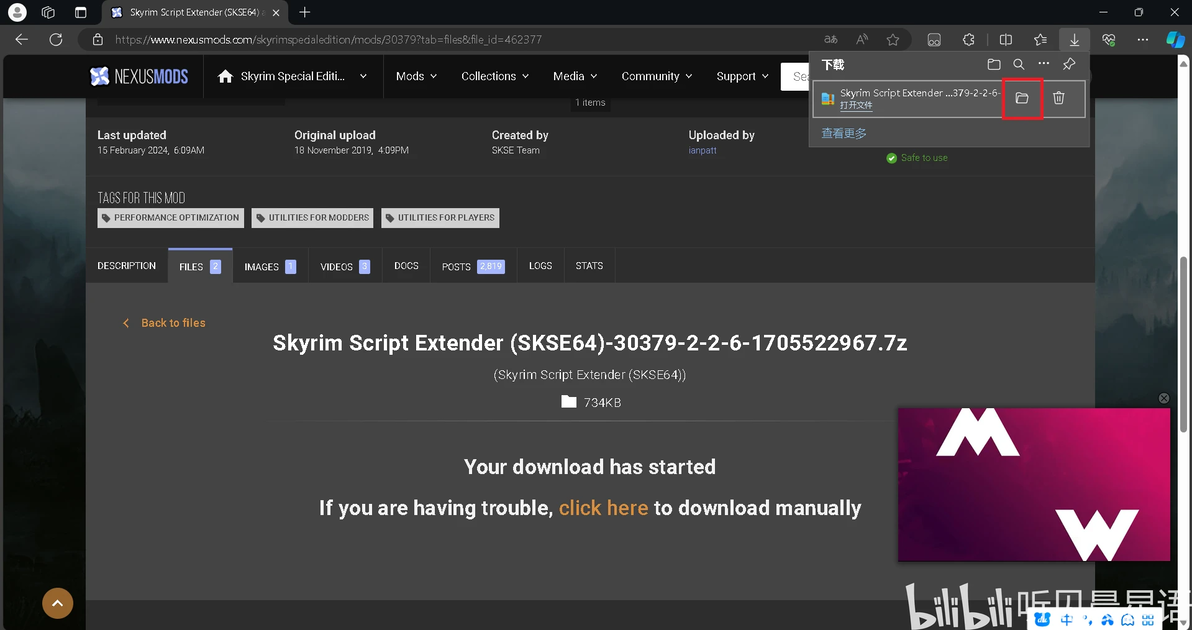Click the Nexus Mods search field
This screenshot has height=630, width=1192.
(796, 76)
